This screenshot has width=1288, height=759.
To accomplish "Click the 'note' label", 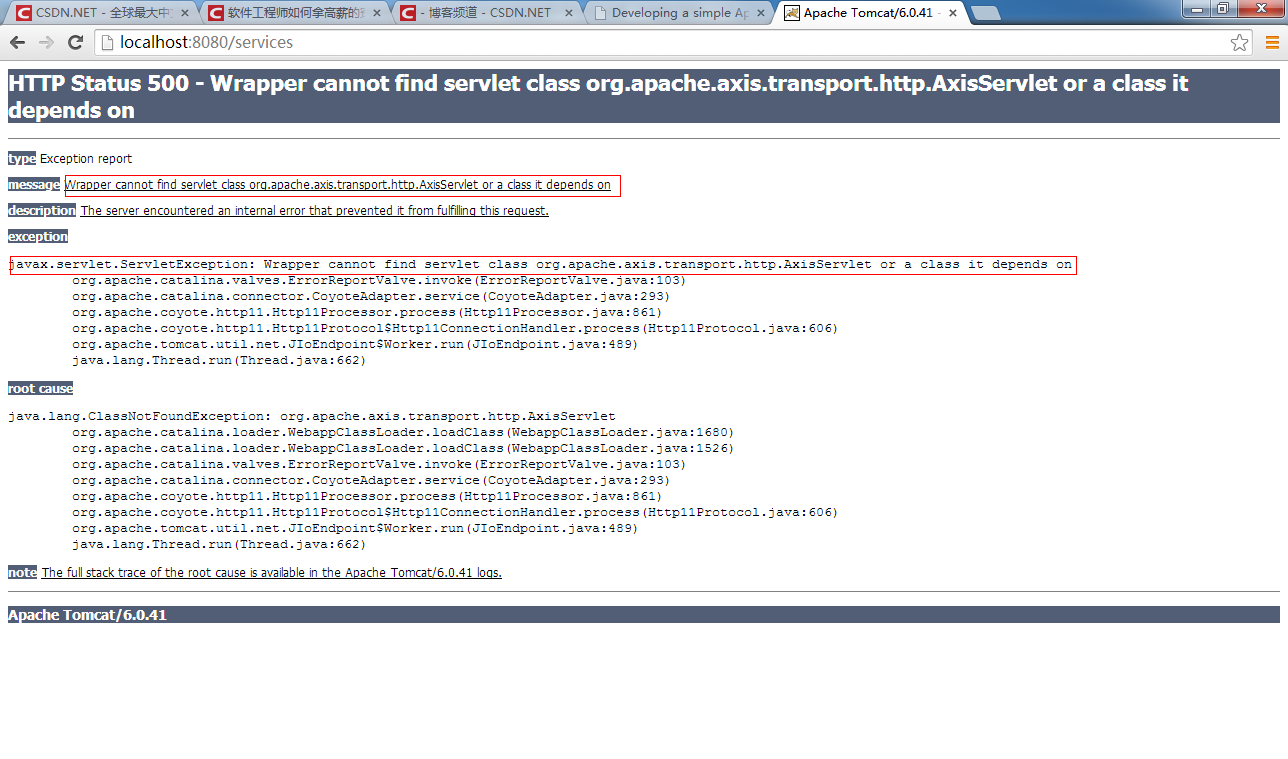I will coord(23,573).
